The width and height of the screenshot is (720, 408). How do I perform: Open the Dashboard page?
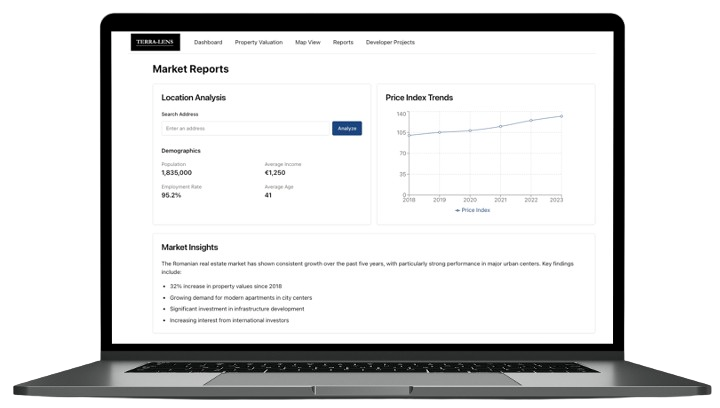click(x=208, y=42)
